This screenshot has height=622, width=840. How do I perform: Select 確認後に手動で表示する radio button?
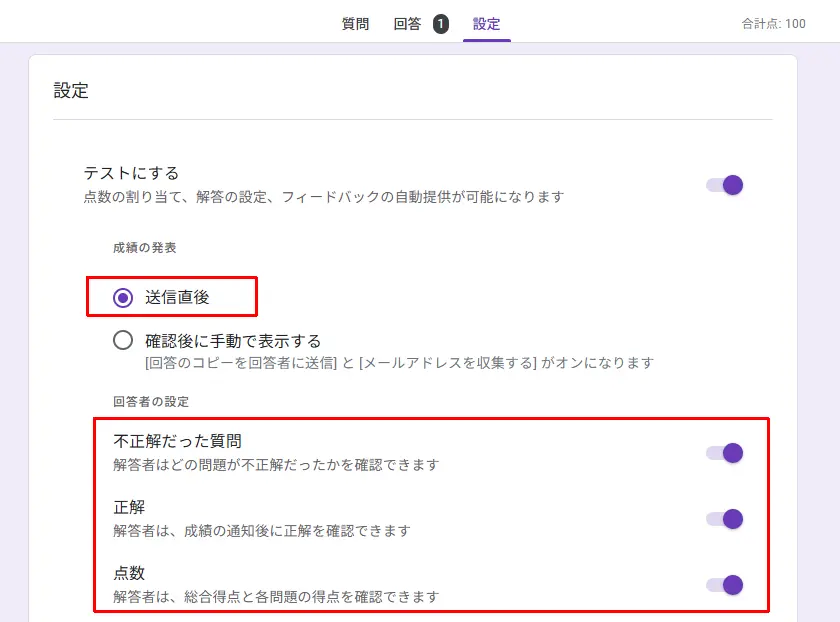[x=123, y=340]
